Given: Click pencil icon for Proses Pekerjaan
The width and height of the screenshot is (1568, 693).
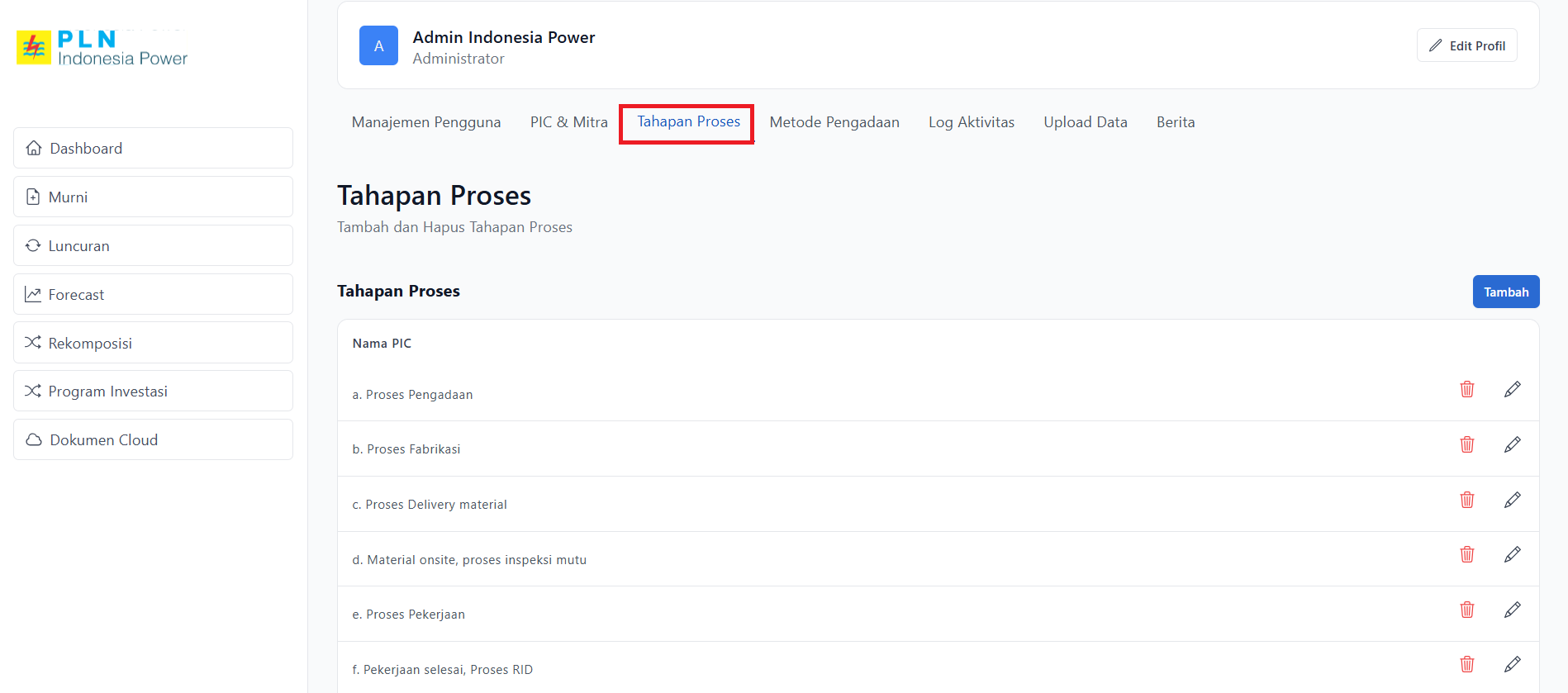Looking at the screenshot, I should point(1512,610).
